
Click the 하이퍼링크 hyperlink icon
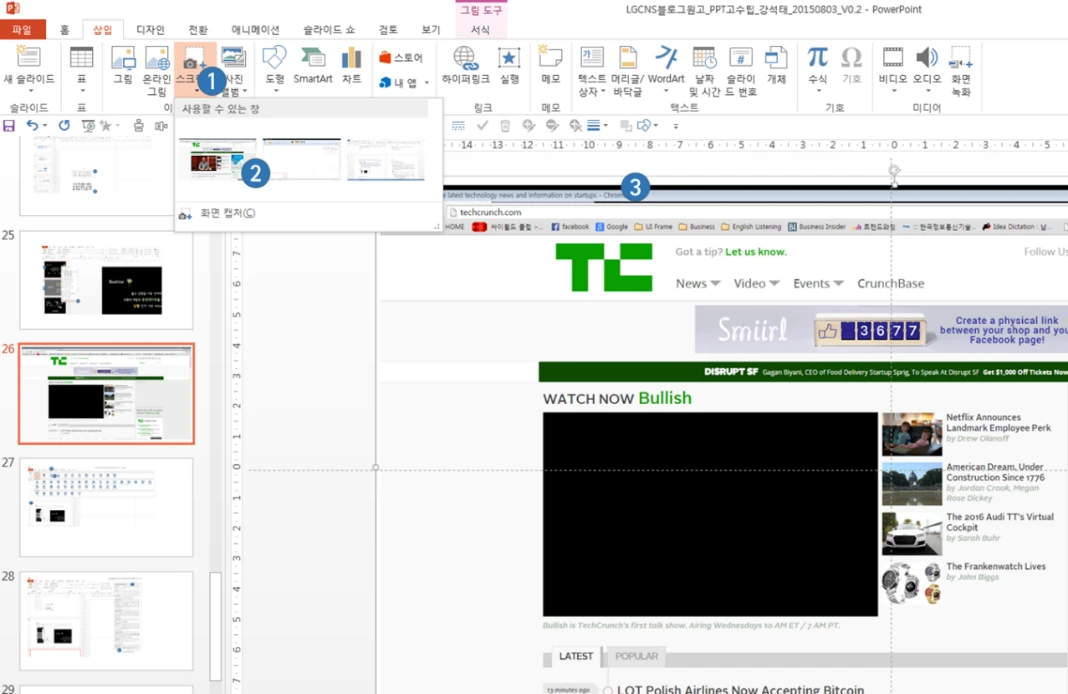point(466,58)
